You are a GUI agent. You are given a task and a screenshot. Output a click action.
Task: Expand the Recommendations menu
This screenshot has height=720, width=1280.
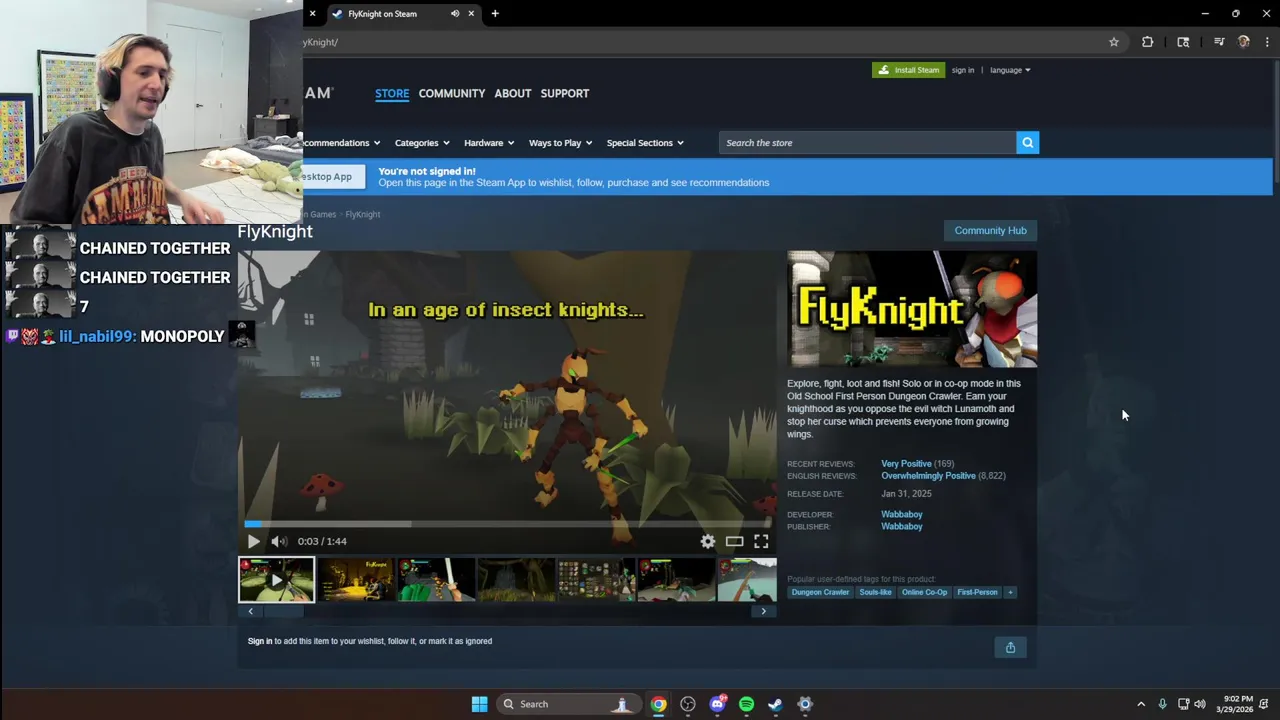[x=342, y=143]
